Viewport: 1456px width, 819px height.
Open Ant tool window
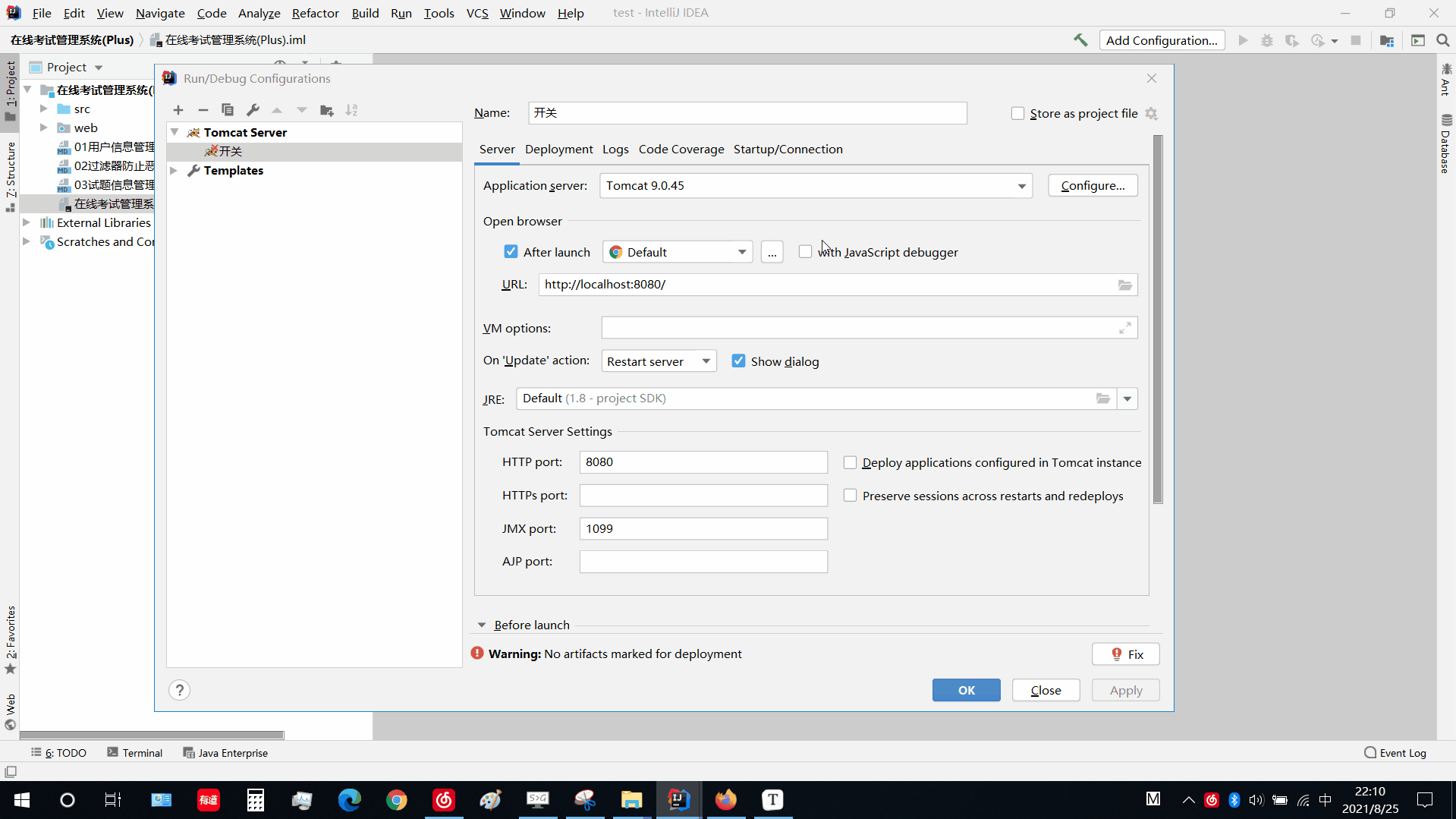click(x=1446, y=80)
